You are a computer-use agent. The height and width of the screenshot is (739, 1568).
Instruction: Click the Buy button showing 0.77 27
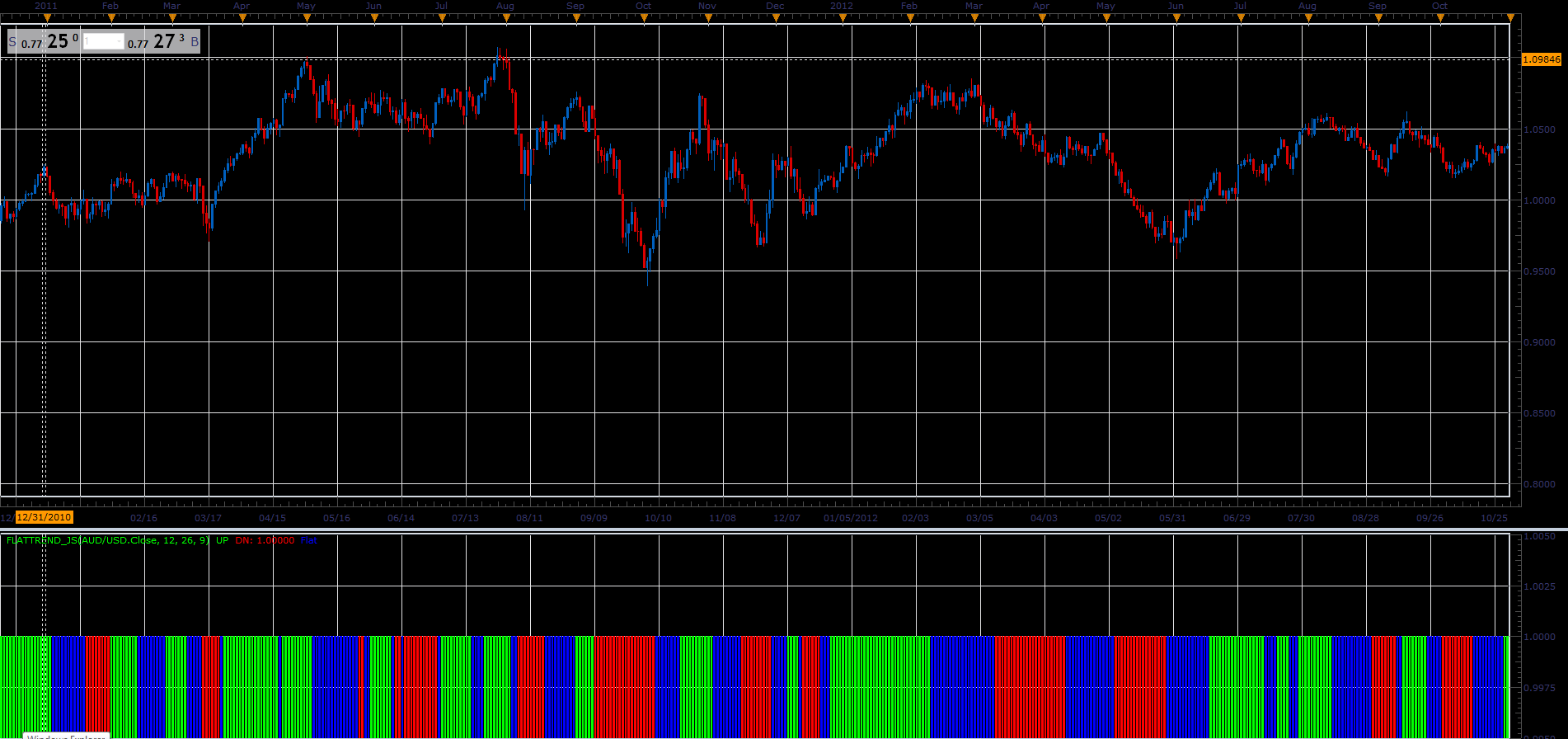click(163, 41)
